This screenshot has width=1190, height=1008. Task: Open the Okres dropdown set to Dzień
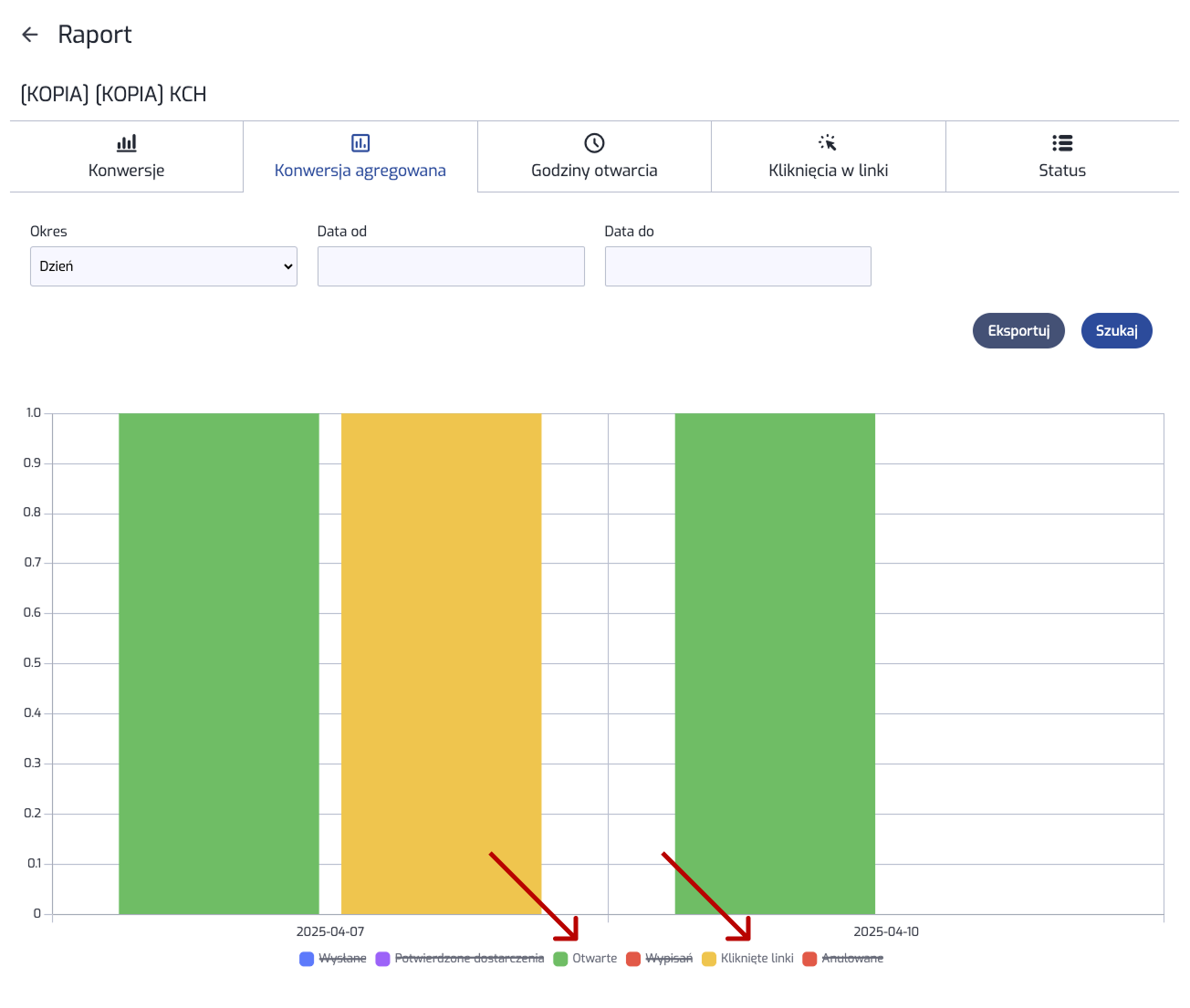163,266
